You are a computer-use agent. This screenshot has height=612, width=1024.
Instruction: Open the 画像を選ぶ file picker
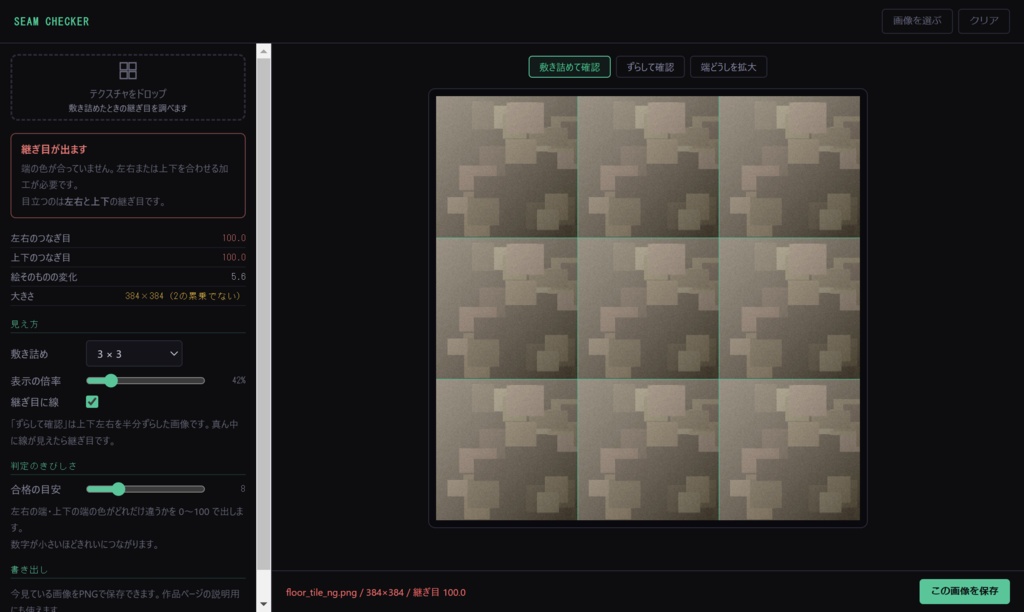coord(917,21)
